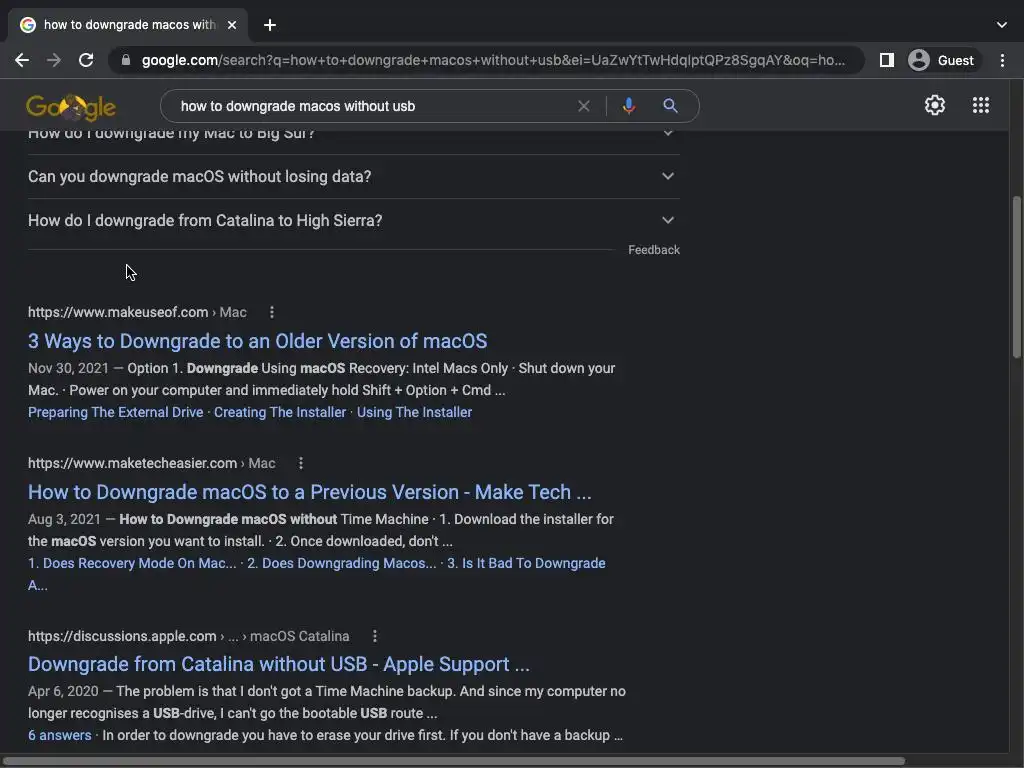The image size is (1024, 768).
Task: Open the tab search dropdown arrow
Action: tap(1001, 25)
